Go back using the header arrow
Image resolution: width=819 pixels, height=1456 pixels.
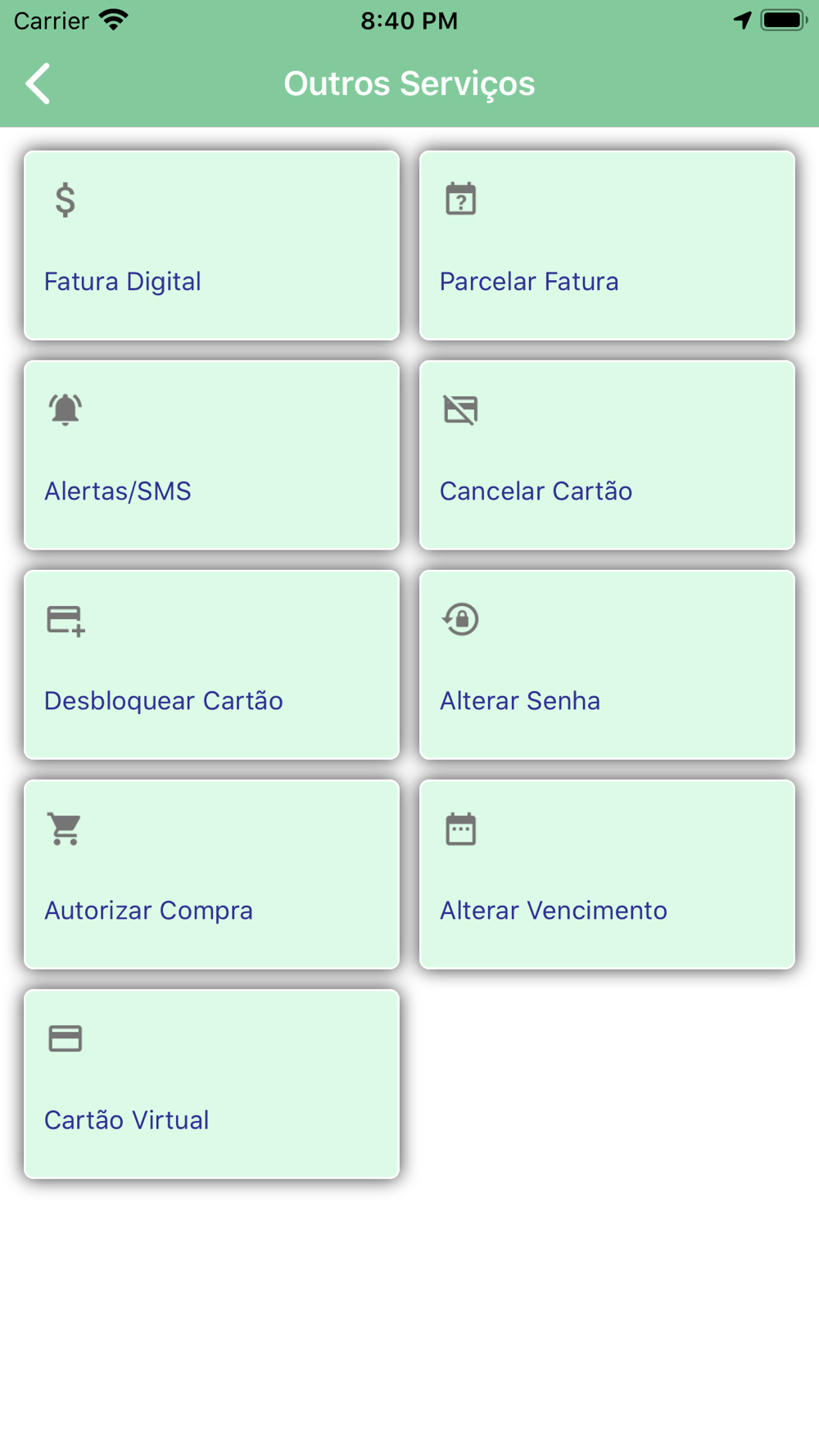(38, 84)
